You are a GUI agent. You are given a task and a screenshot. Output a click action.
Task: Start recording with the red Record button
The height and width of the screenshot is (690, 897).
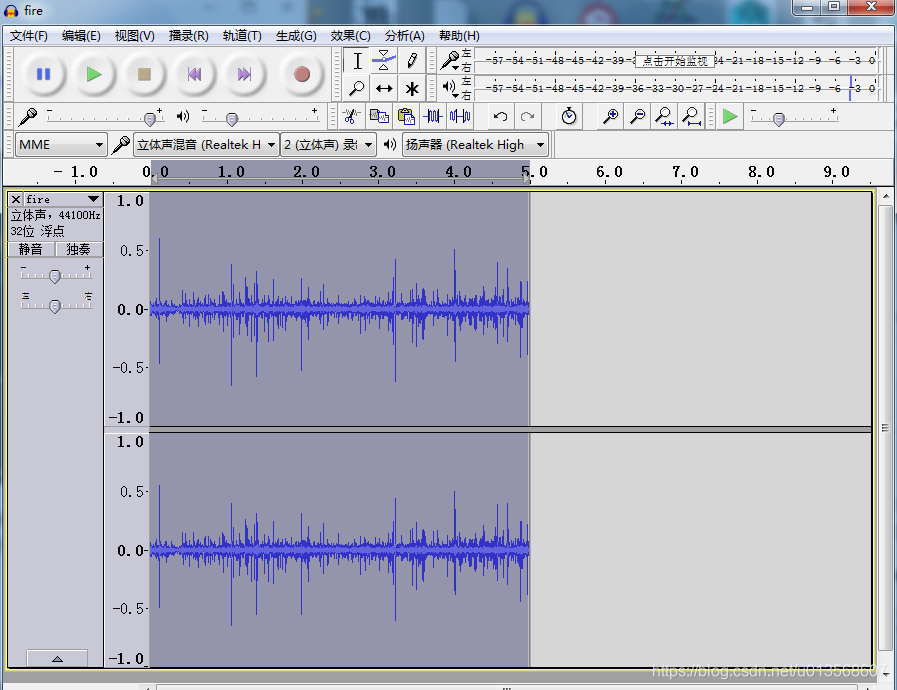pos(301,74)
